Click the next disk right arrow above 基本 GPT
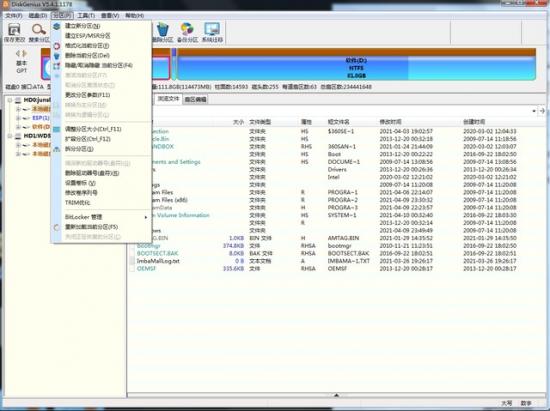Screen dimensions: 550x411 pos(25,53)
